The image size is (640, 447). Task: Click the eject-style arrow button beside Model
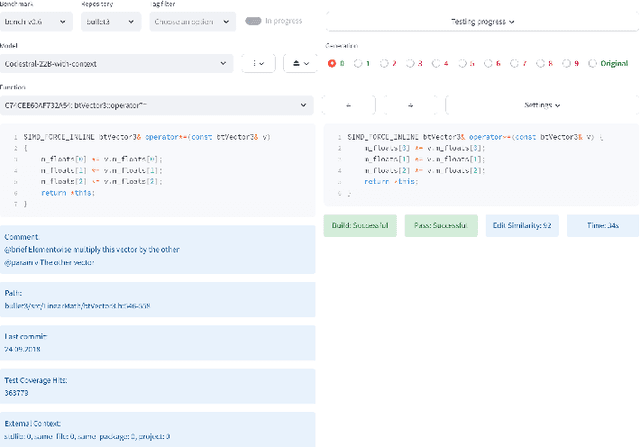(x=300, y=63)
